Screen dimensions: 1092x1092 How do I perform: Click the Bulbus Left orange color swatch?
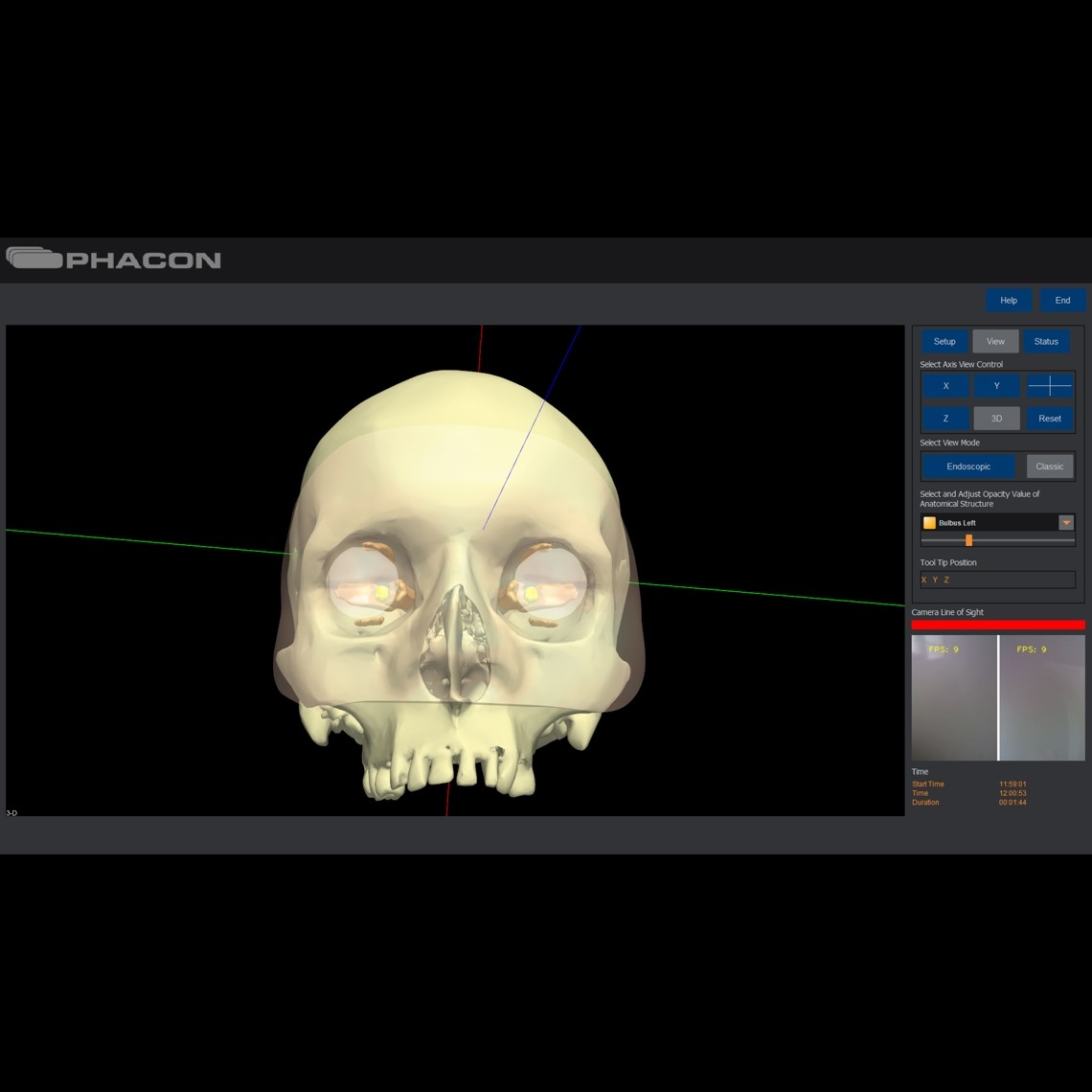click(x=929, y=523)
